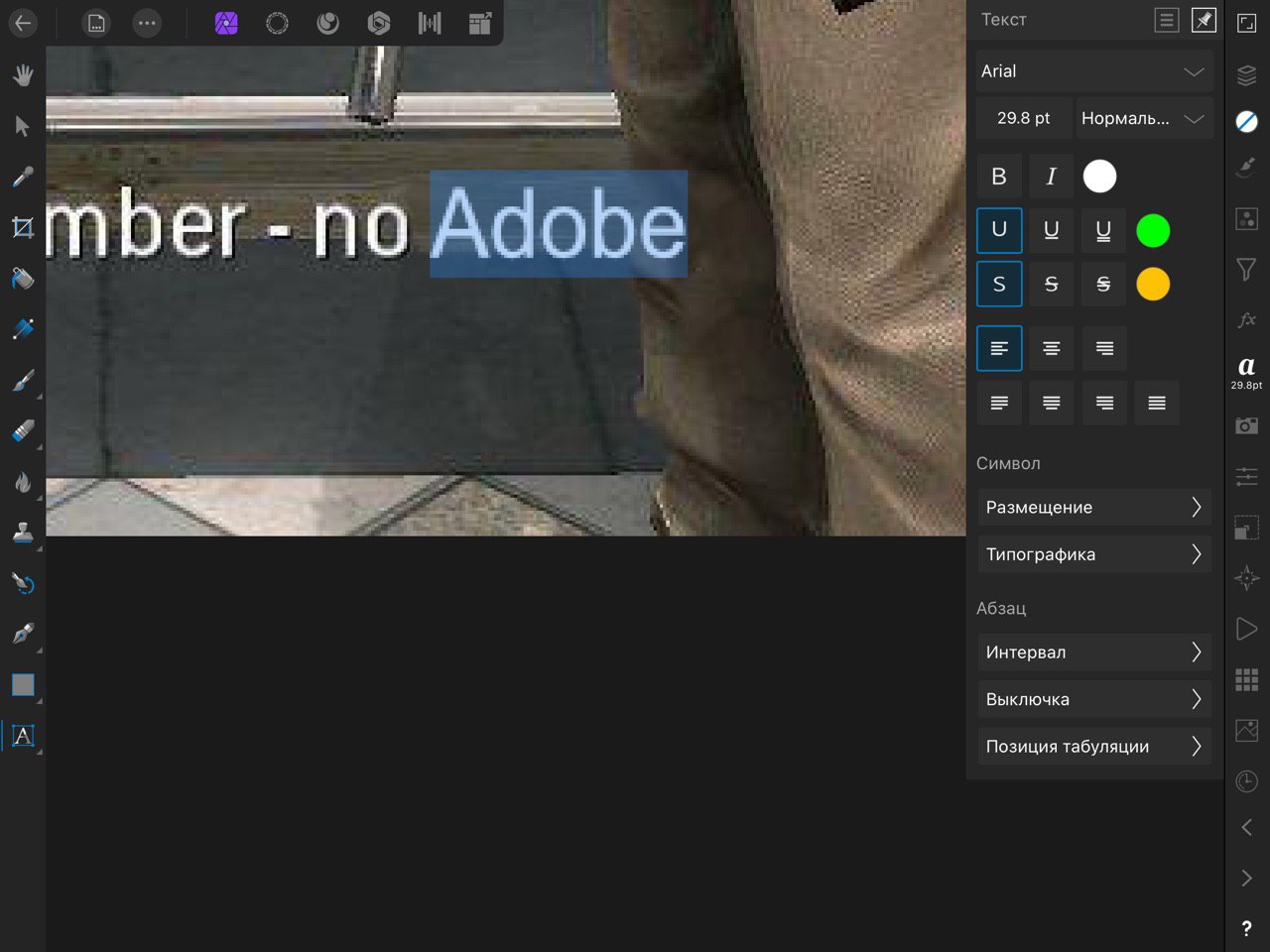Switch to the Liquify persona
This screenshot has width=1270, height=952.
[x=327, y=23]
